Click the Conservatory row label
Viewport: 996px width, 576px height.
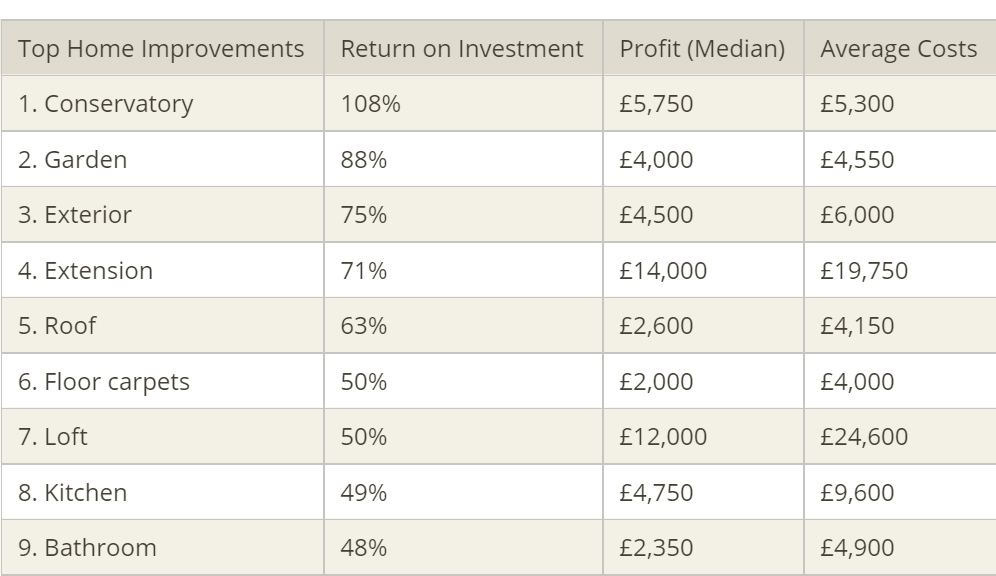(x=105, y=104)
